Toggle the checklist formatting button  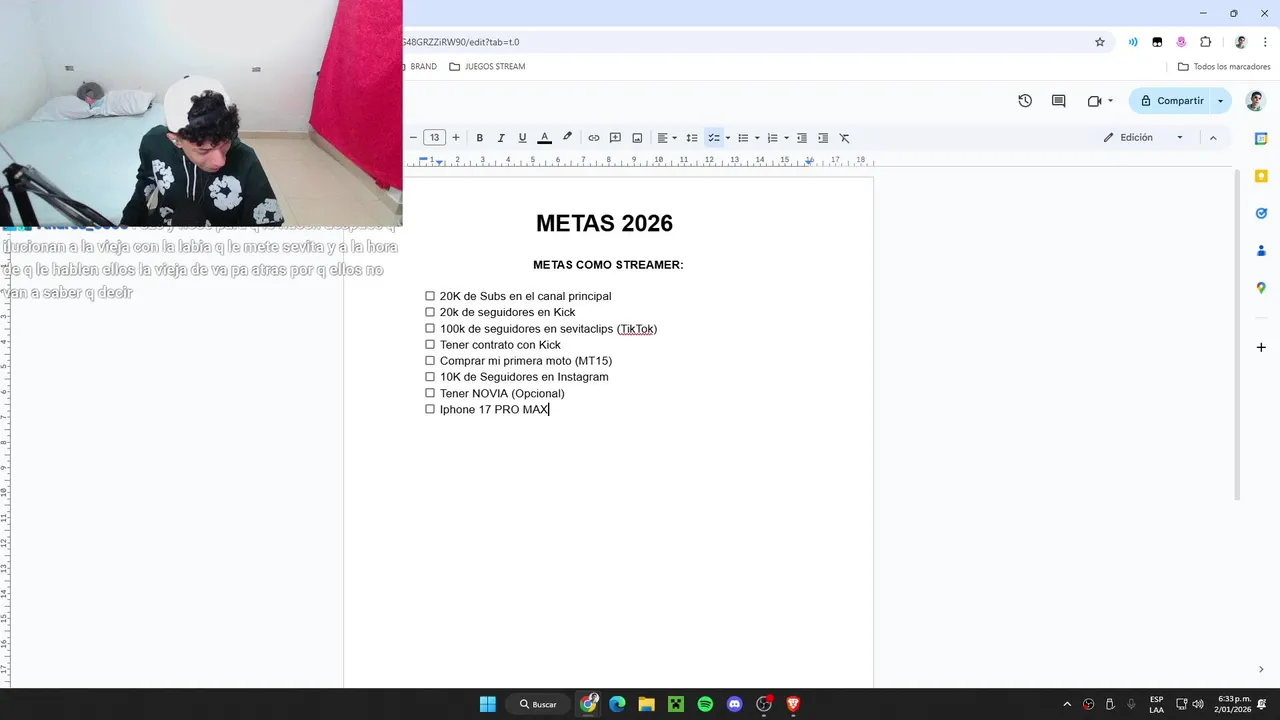point(714,138)
